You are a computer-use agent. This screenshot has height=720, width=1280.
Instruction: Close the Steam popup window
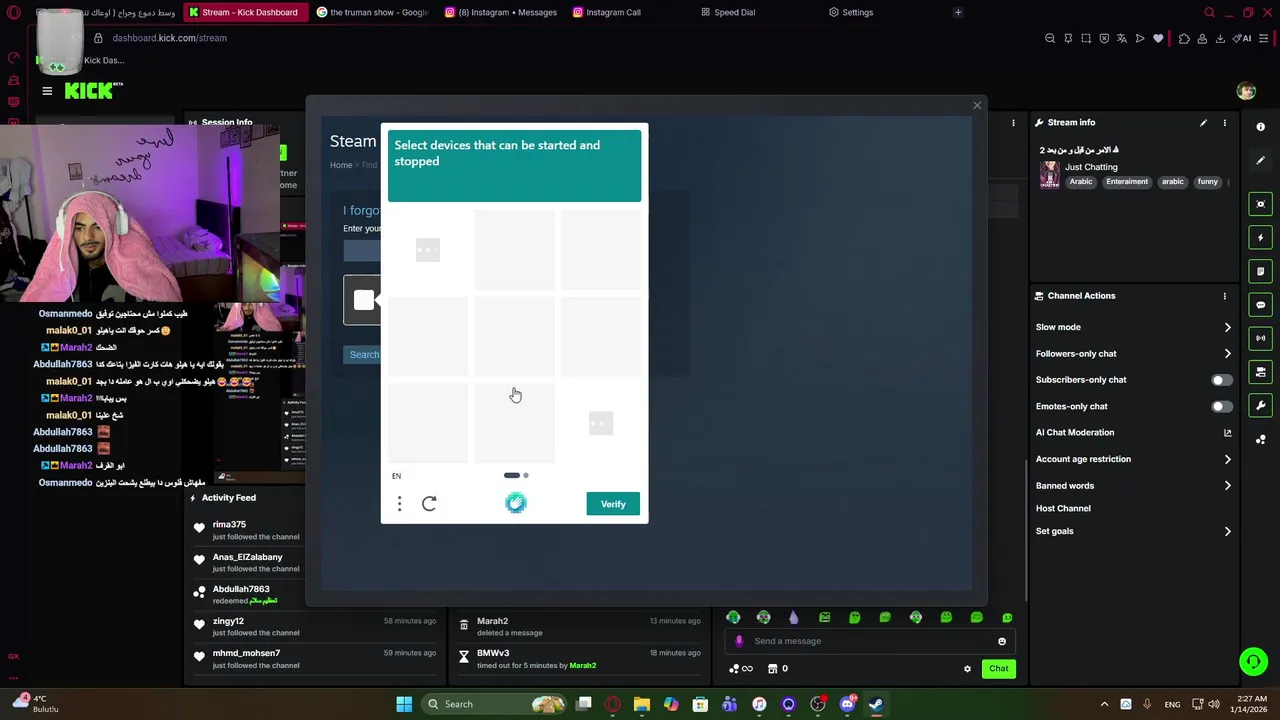tap(977, 105)
